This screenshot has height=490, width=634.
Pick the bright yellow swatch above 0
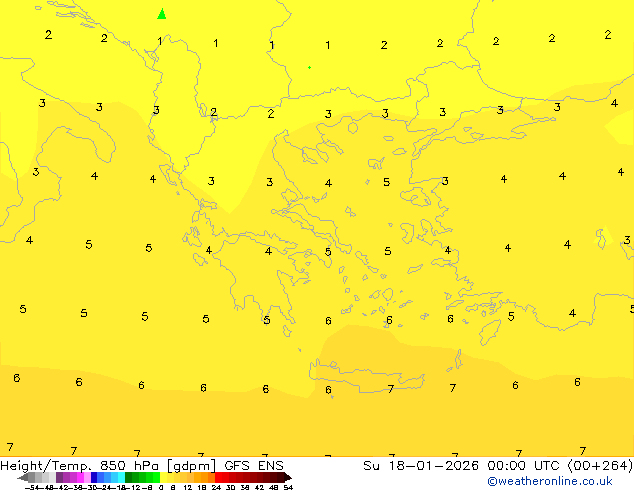[163, 477]
